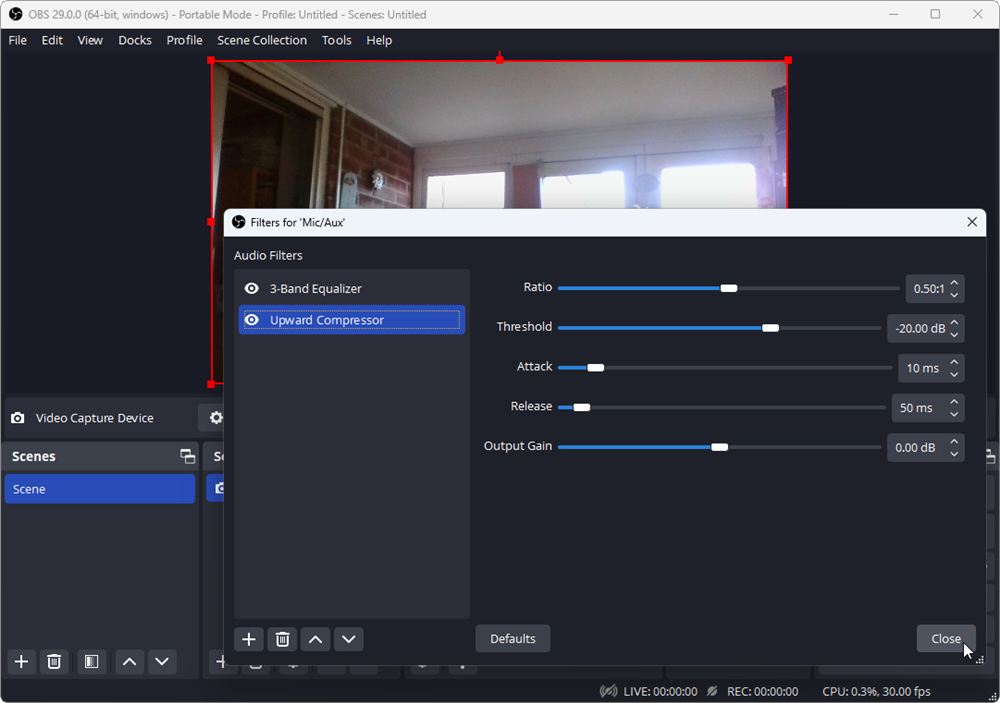Screen dimensions: 1000x703
Task: Increase Ratio value with up arrow
Action: click(954, 282)
